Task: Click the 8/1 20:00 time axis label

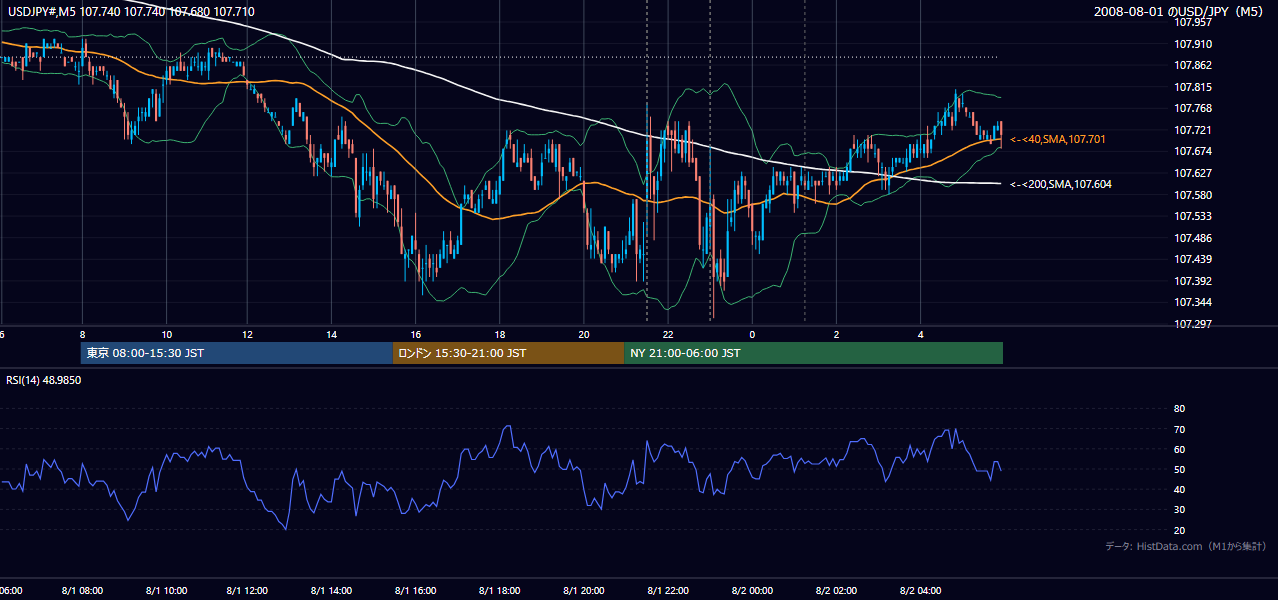Action: tap(583, 591)
